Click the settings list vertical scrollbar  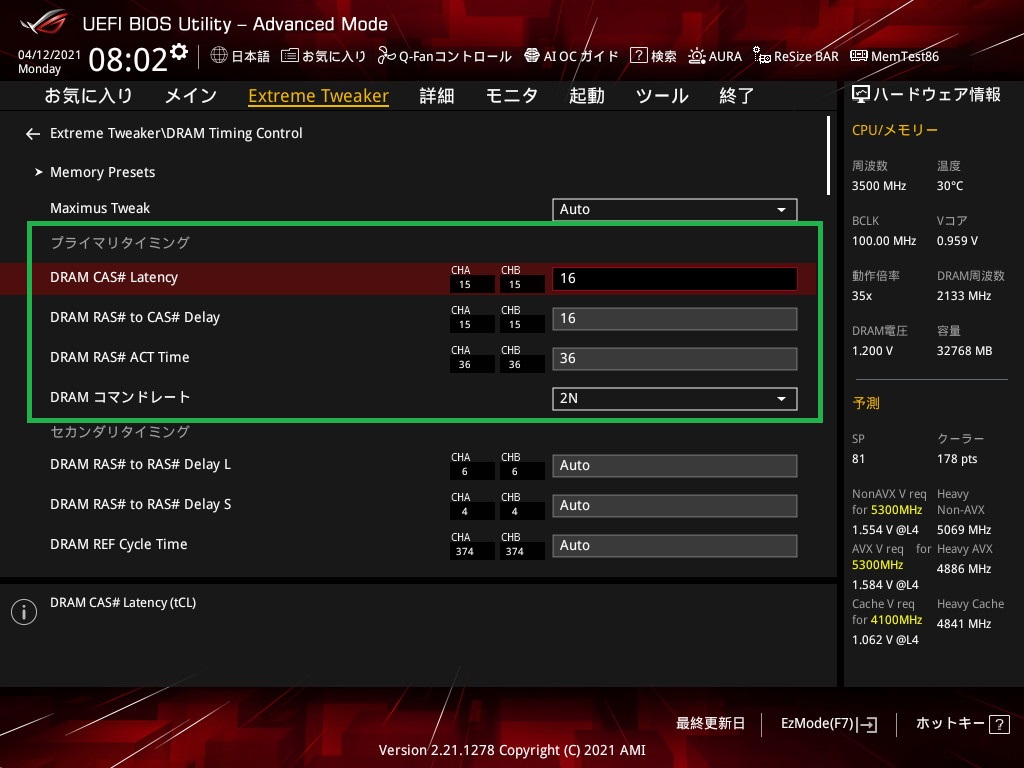click(828, 155)
